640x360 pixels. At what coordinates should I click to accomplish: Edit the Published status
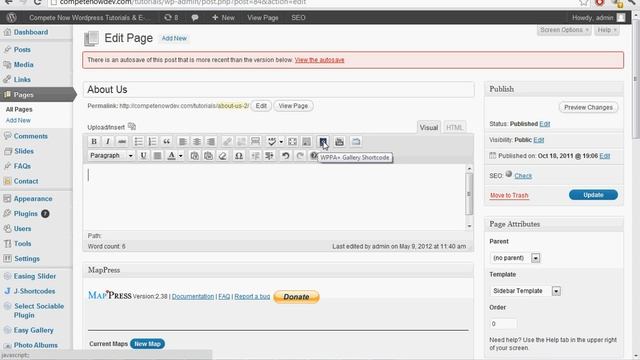pyautogui.click(x=544, y=124)
